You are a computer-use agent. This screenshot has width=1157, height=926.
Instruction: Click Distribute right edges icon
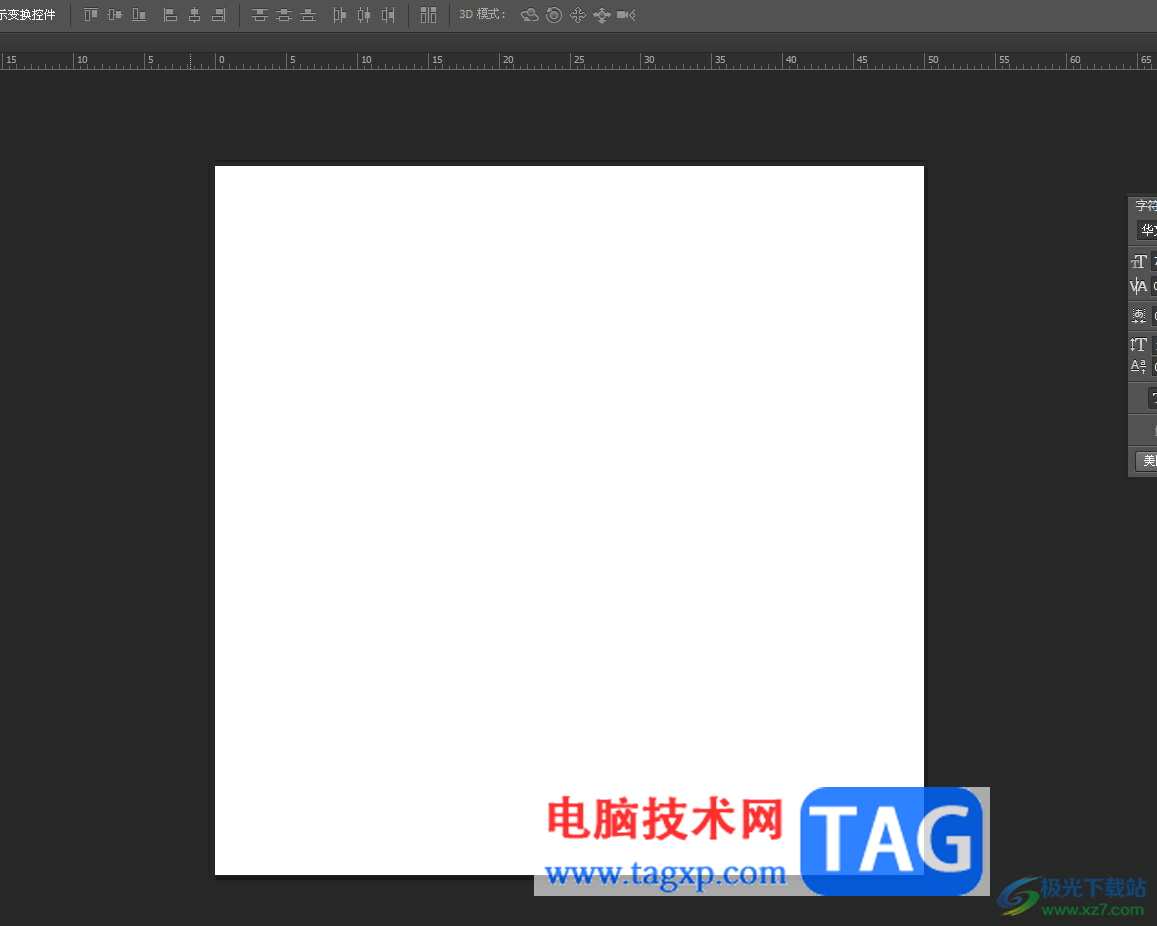coord(388,15)
